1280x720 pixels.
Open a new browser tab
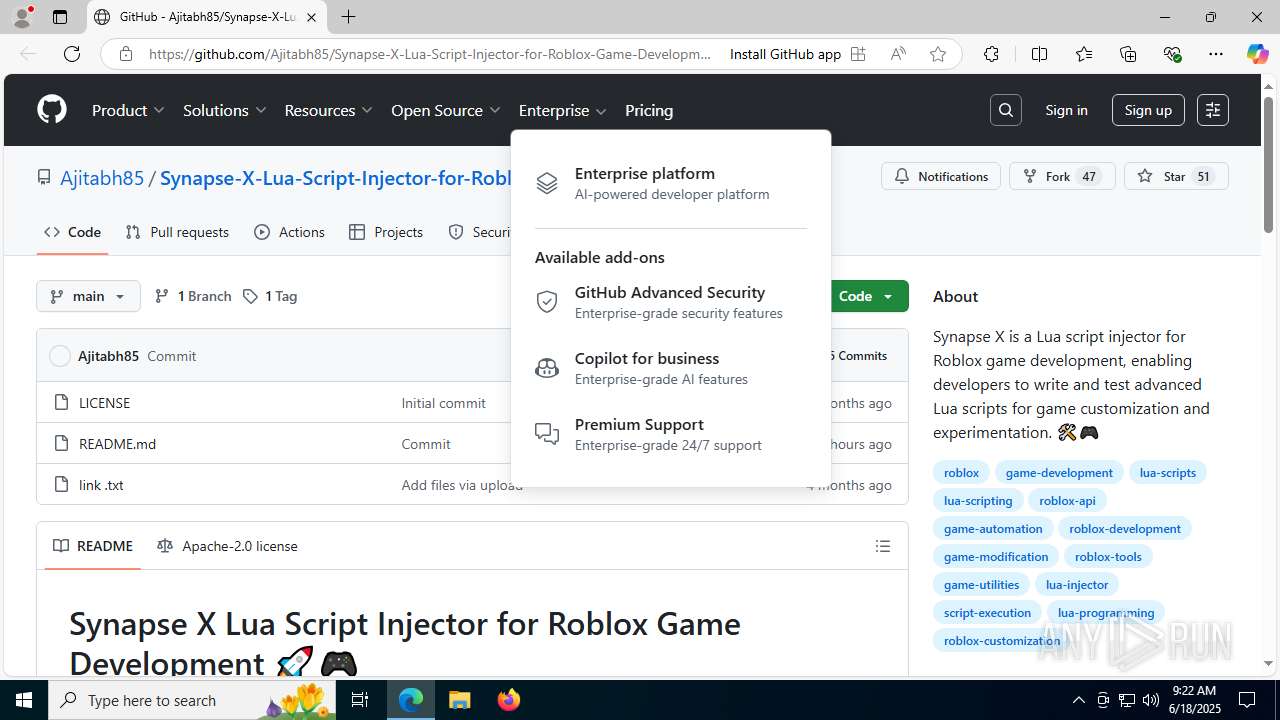coord(348,17)
